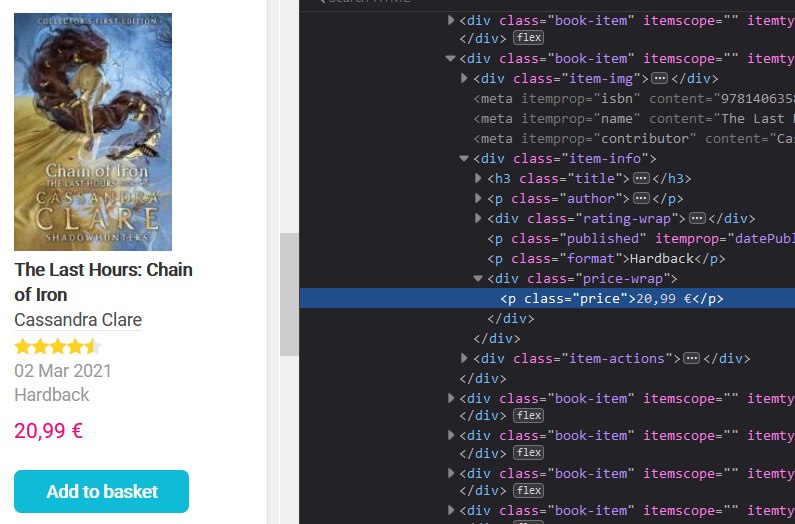Select the p class format Hardback line
The width and height of the screenshot is (795, 524).
point(606,259)
